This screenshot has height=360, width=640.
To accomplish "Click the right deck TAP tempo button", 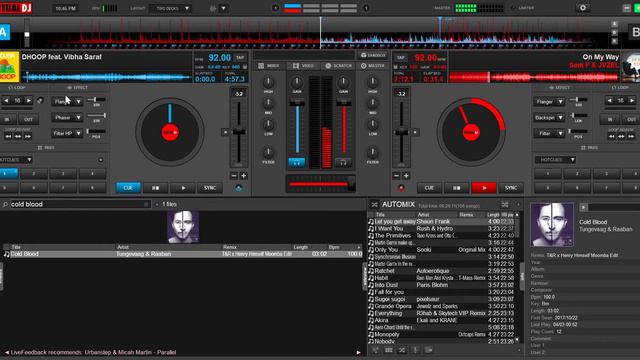I will tap(401, 58).
